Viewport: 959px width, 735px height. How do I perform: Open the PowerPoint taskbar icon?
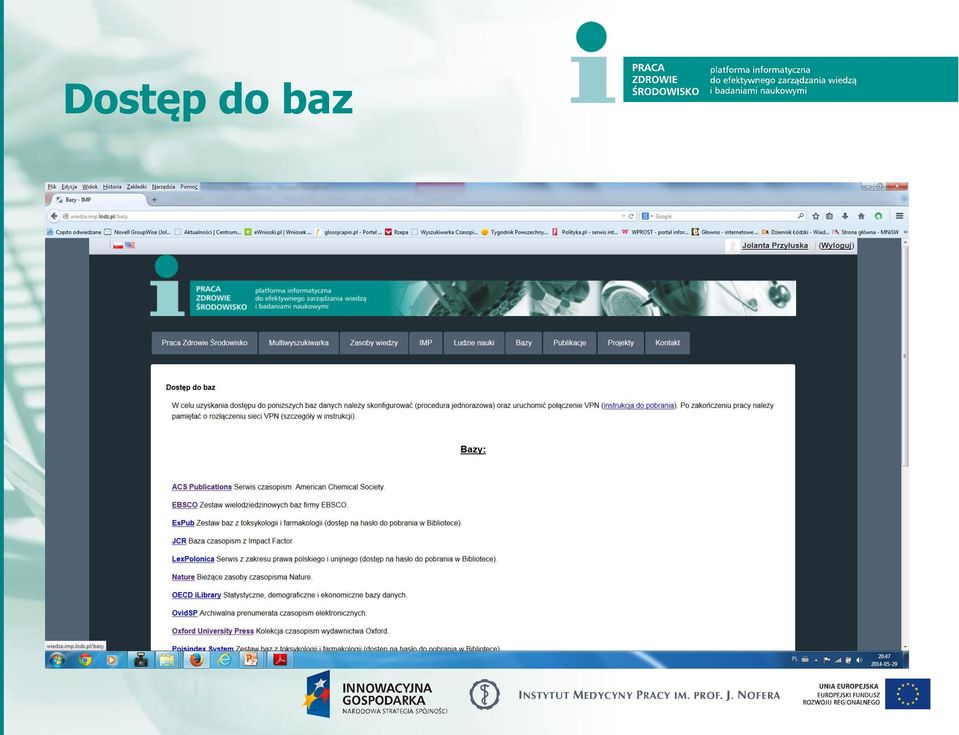(x=251, y=660)
